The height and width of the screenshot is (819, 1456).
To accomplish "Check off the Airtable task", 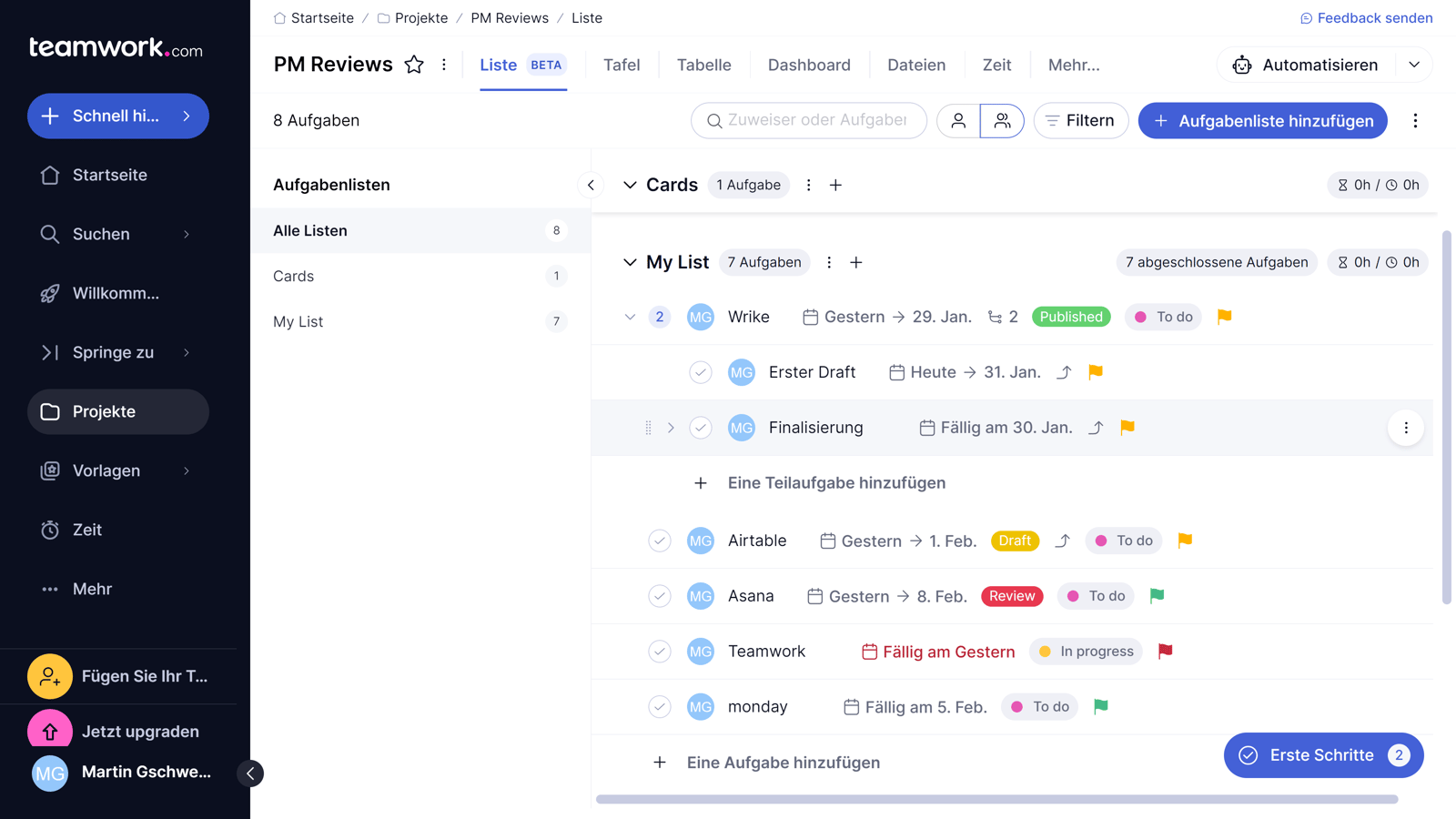I will (660, 540).
